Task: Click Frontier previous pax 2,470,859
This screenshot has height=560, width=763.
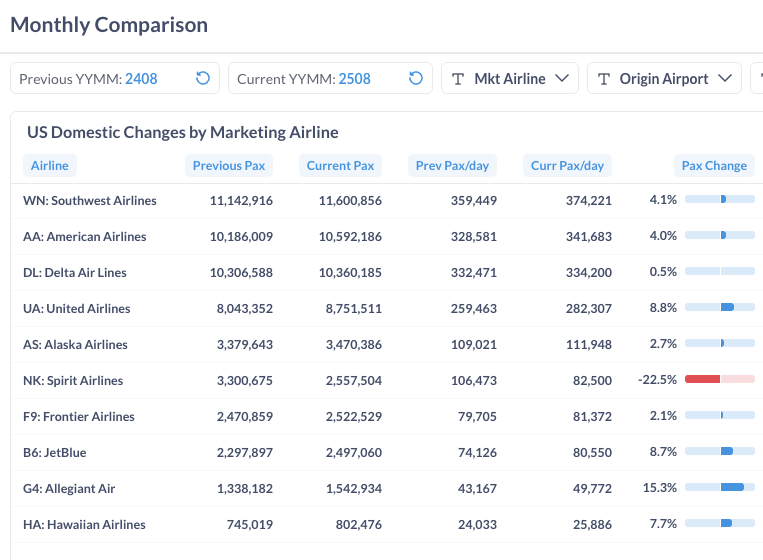Action: 245,416
